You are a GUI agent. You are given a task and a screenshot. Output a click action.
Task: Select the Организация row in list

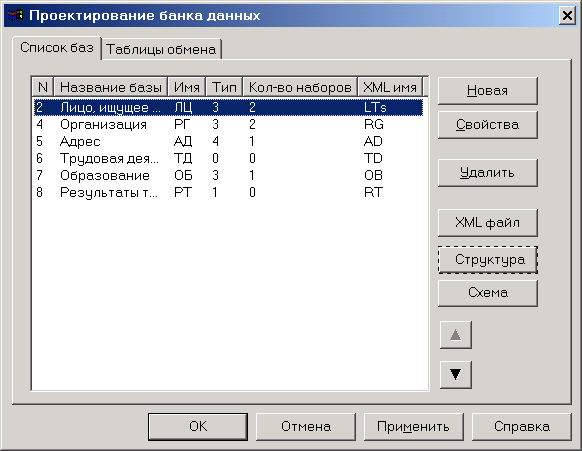tap(228, 124)
